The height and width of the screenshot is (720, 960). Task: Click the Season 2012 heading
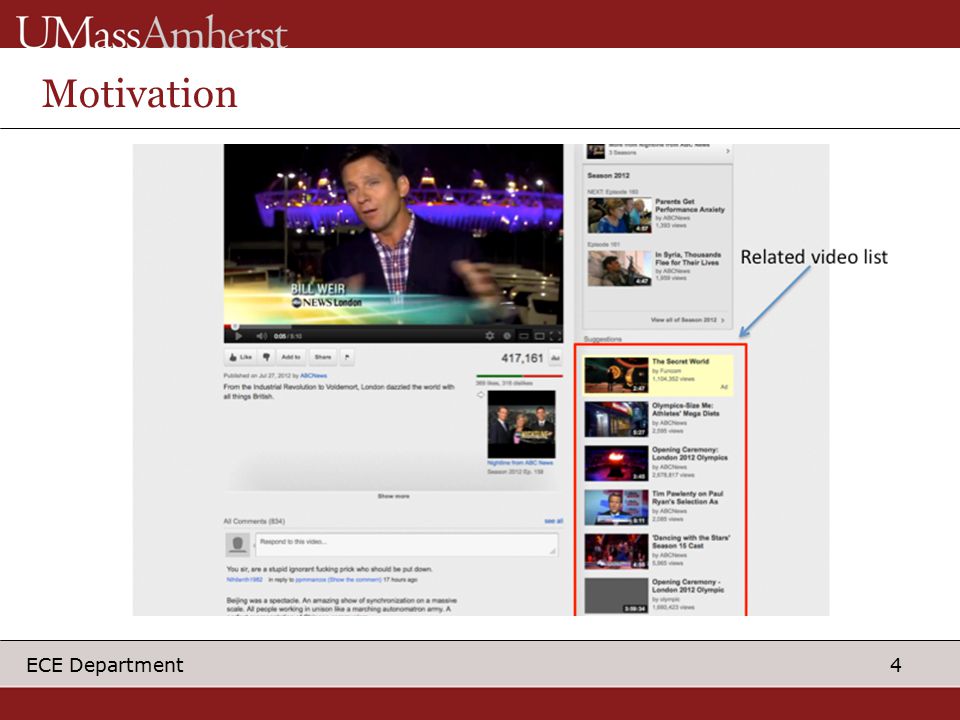(608, 176)
